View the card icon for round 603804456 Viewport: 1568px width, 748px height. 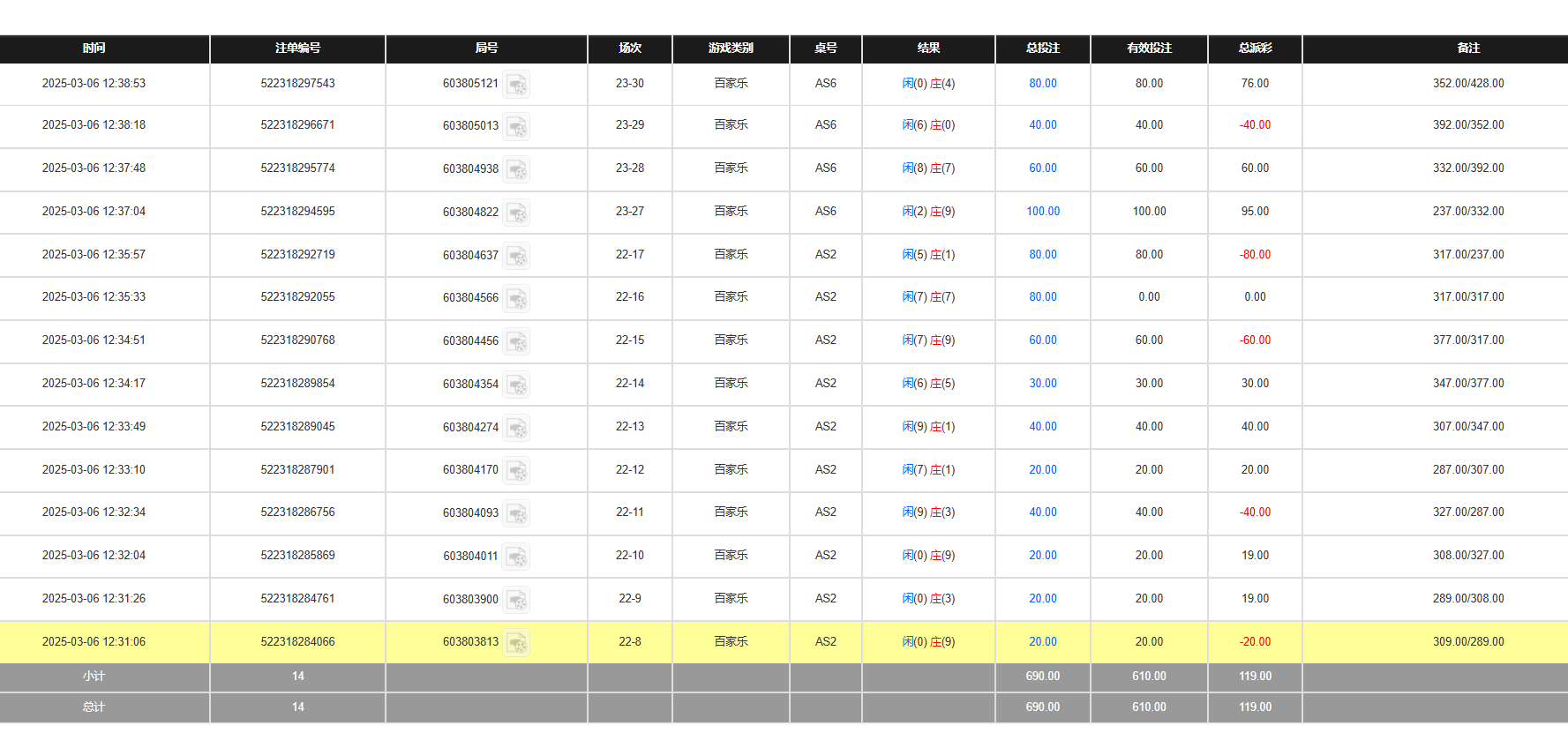click(x=517, y=341)
